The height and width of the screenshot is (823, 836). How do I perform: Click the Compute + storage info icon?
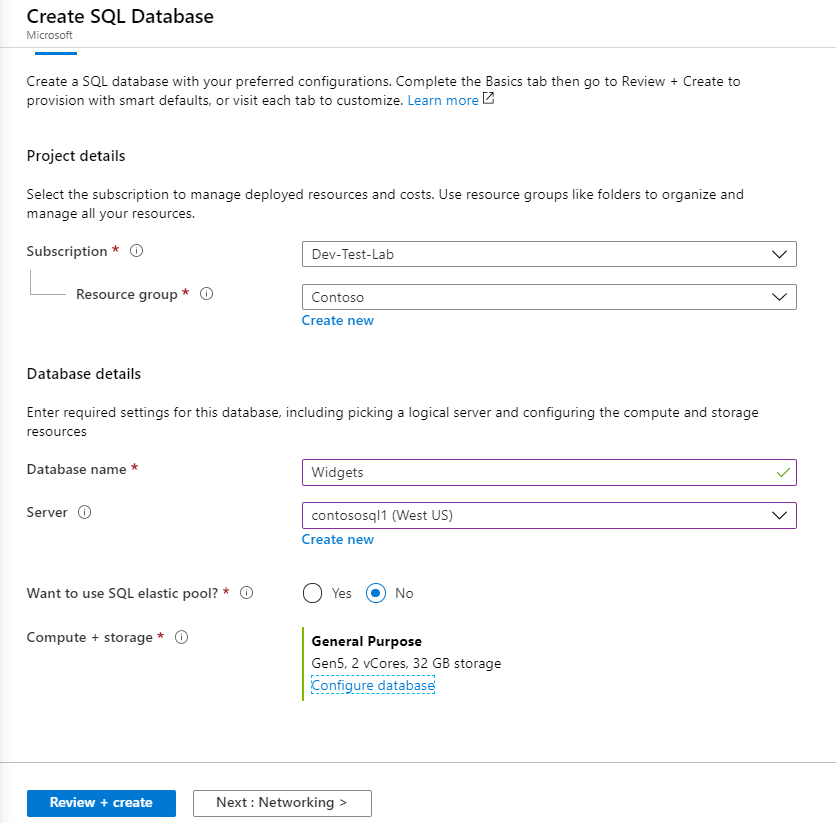183,638
